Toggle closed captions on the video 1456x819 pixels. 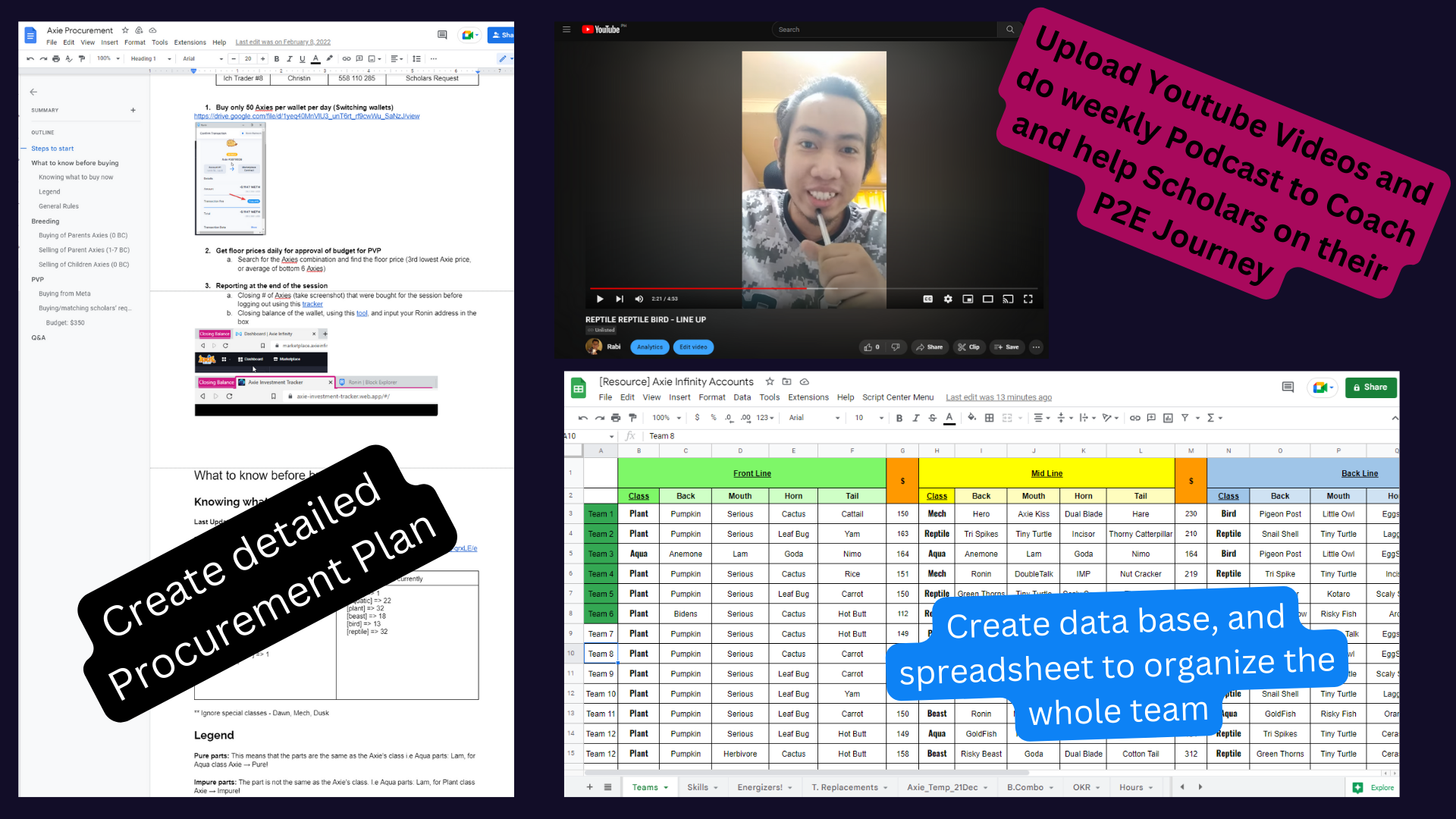click(x=927, y=299)
